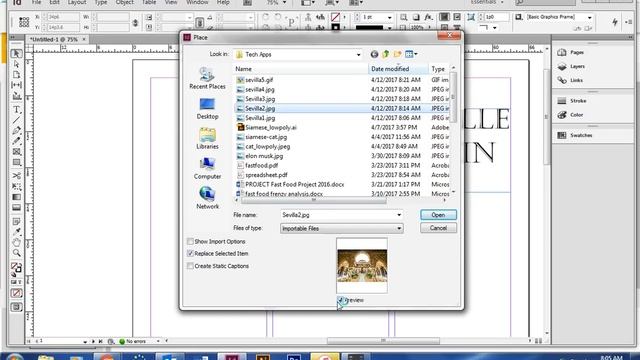Select the Gradient Swatch tool

click(16, 197)
